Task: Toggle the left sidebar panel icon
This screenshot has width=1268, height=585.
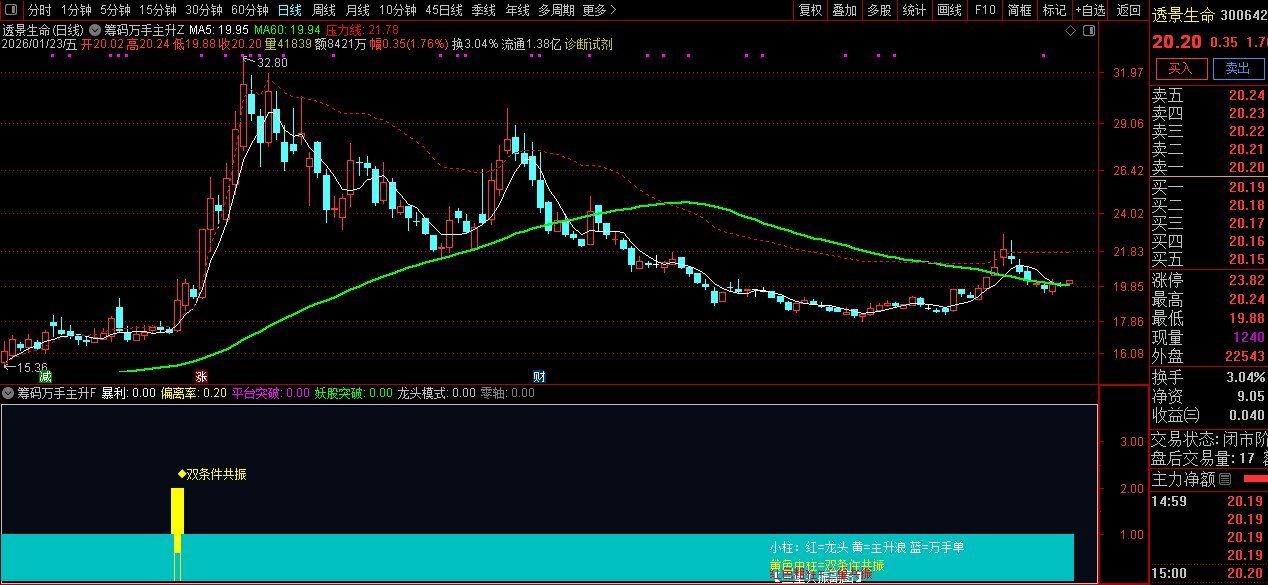Action: coord(11,10)
